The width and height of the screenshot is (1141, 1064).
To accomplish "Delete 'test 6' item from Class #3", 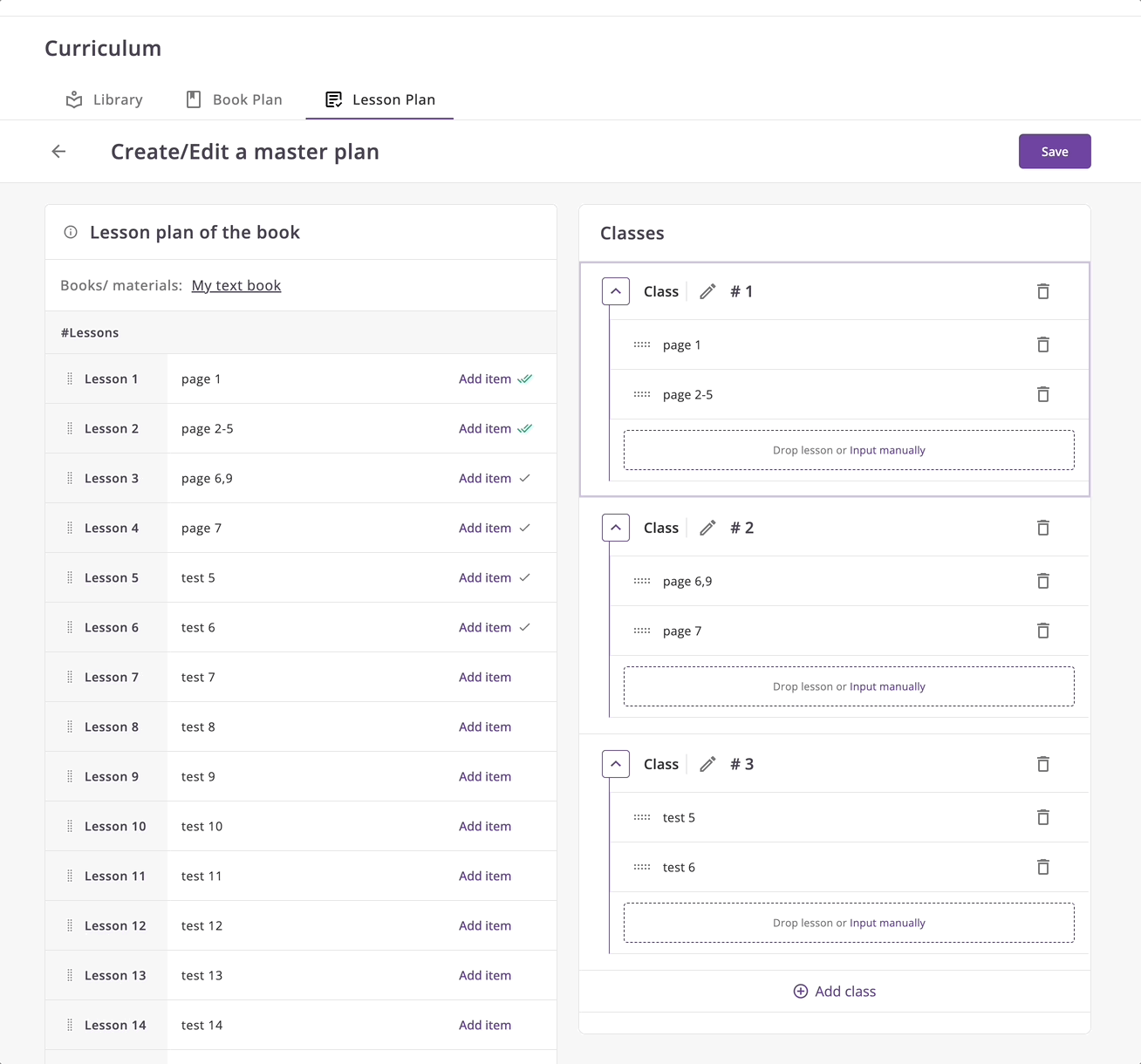I will pyautogui.click(x=1042, y=867).
